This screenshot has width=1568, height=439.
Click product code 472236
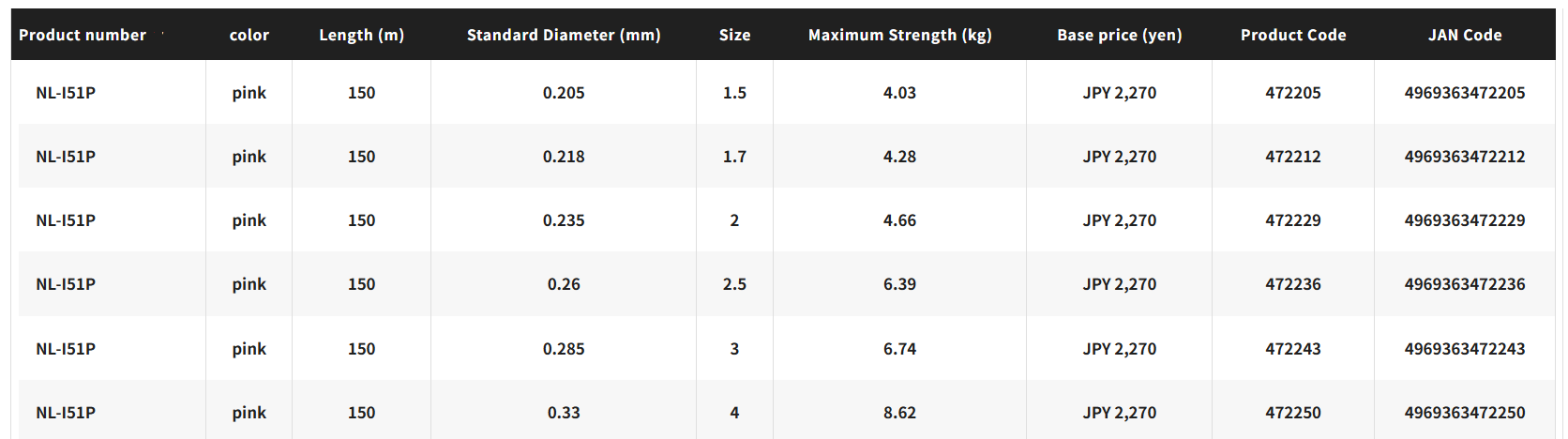pyautogui.click(x=1292, y=284)
